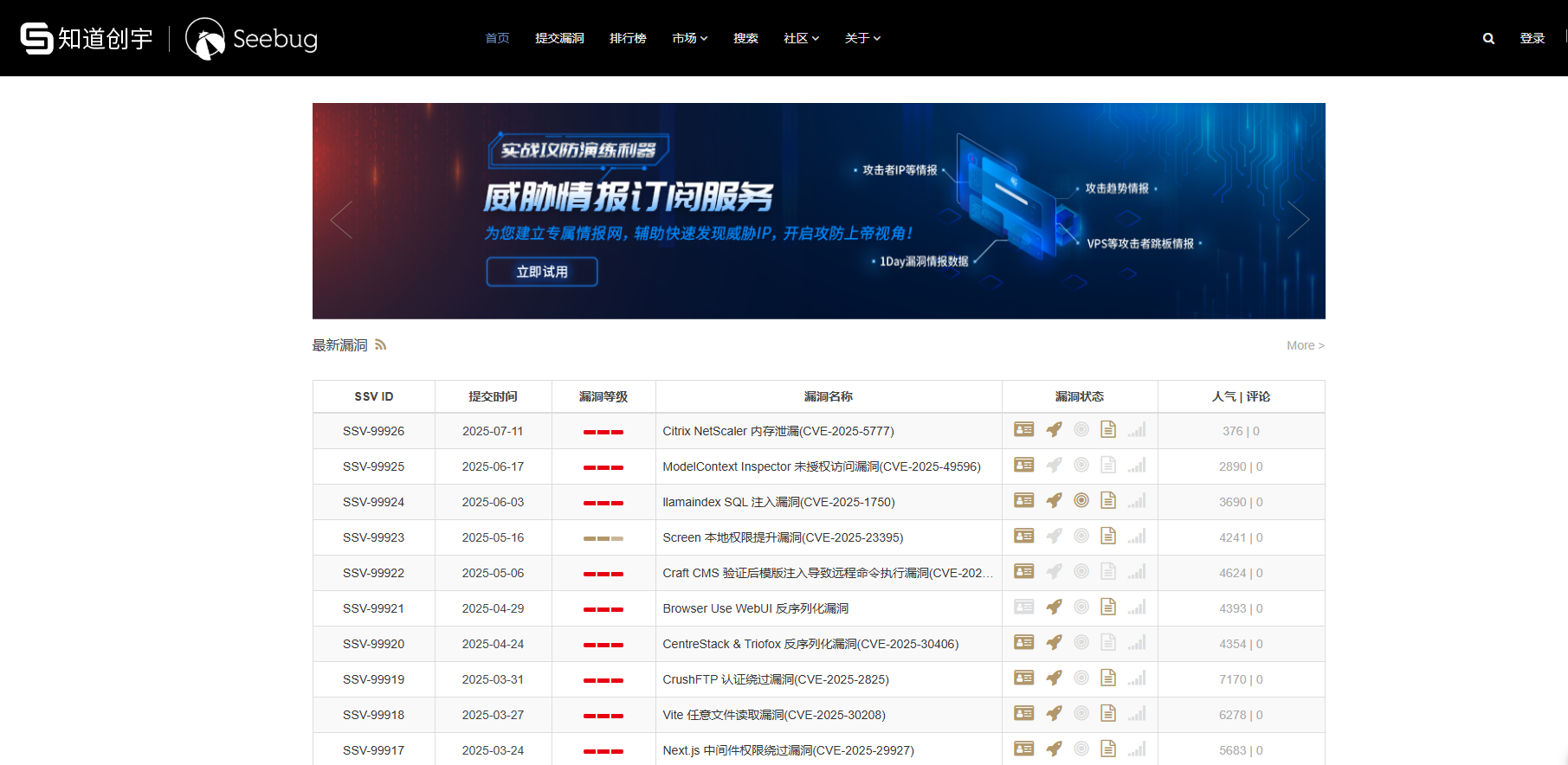Image resolution: width=1568 pixels, height=765 pixels.
Task: Click the document icon for SSV-99919
Action: 1108,678
